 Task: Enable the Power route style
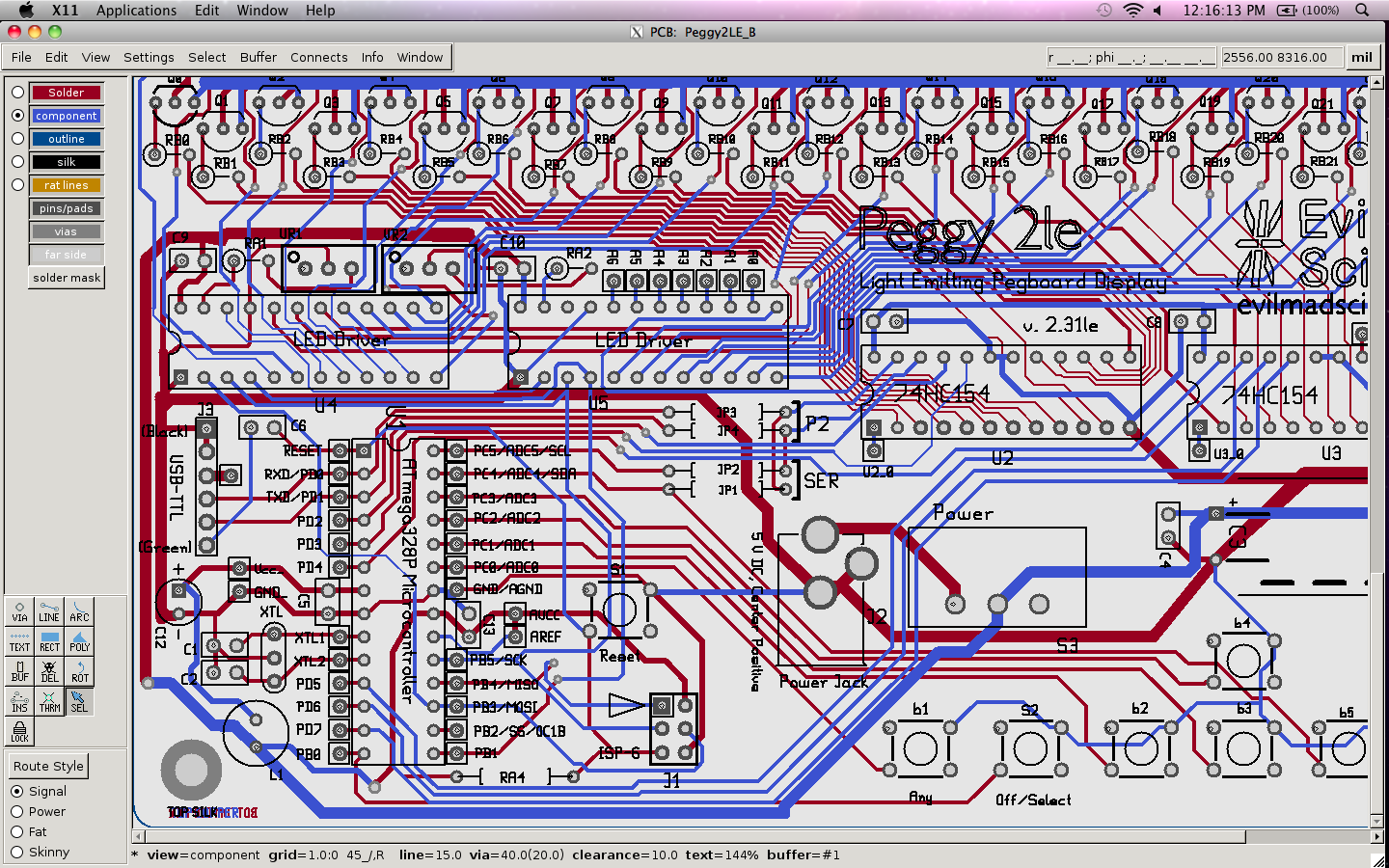16,811
